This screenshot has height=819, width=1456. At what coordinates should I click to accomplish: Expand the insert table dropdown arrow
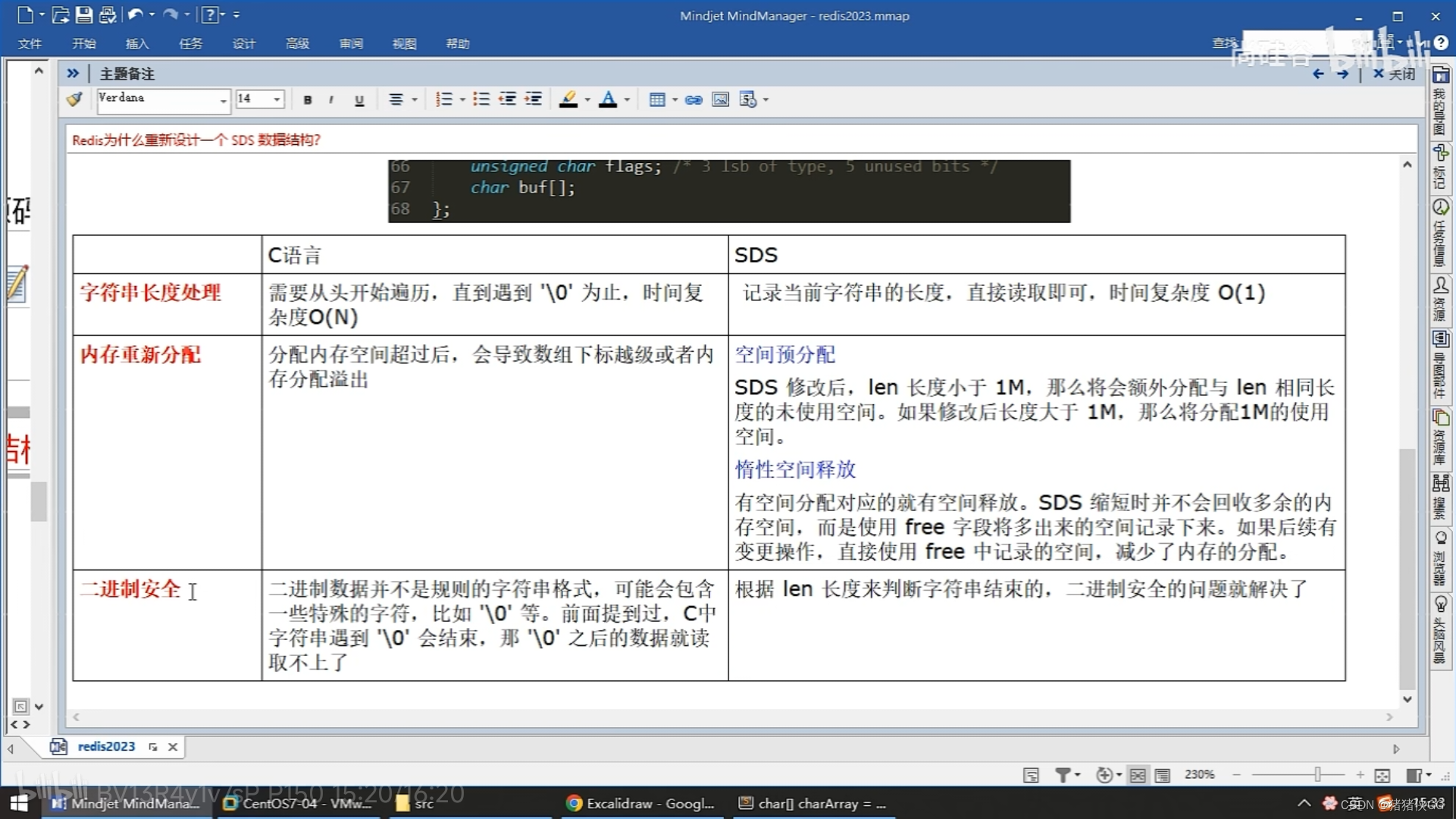(x=675, y=100)
